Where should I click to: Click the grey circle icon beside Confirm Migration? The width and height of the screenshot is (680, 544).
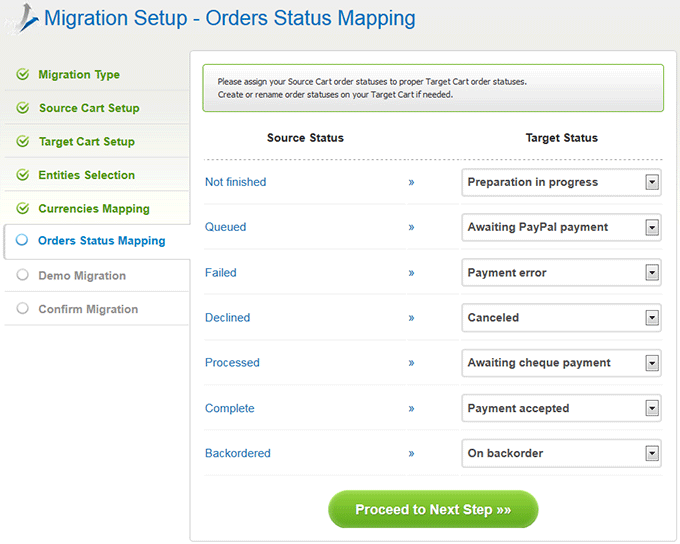22,308
